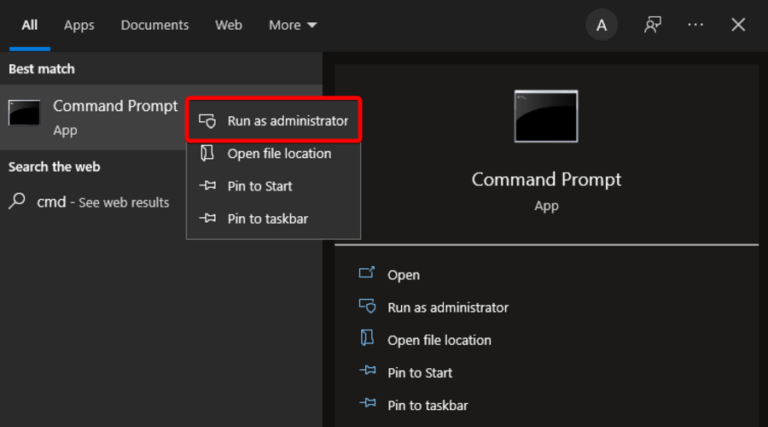Click the feedback icon in top bar
This screenshot has height=427, width=768.
tap(653, 25)
